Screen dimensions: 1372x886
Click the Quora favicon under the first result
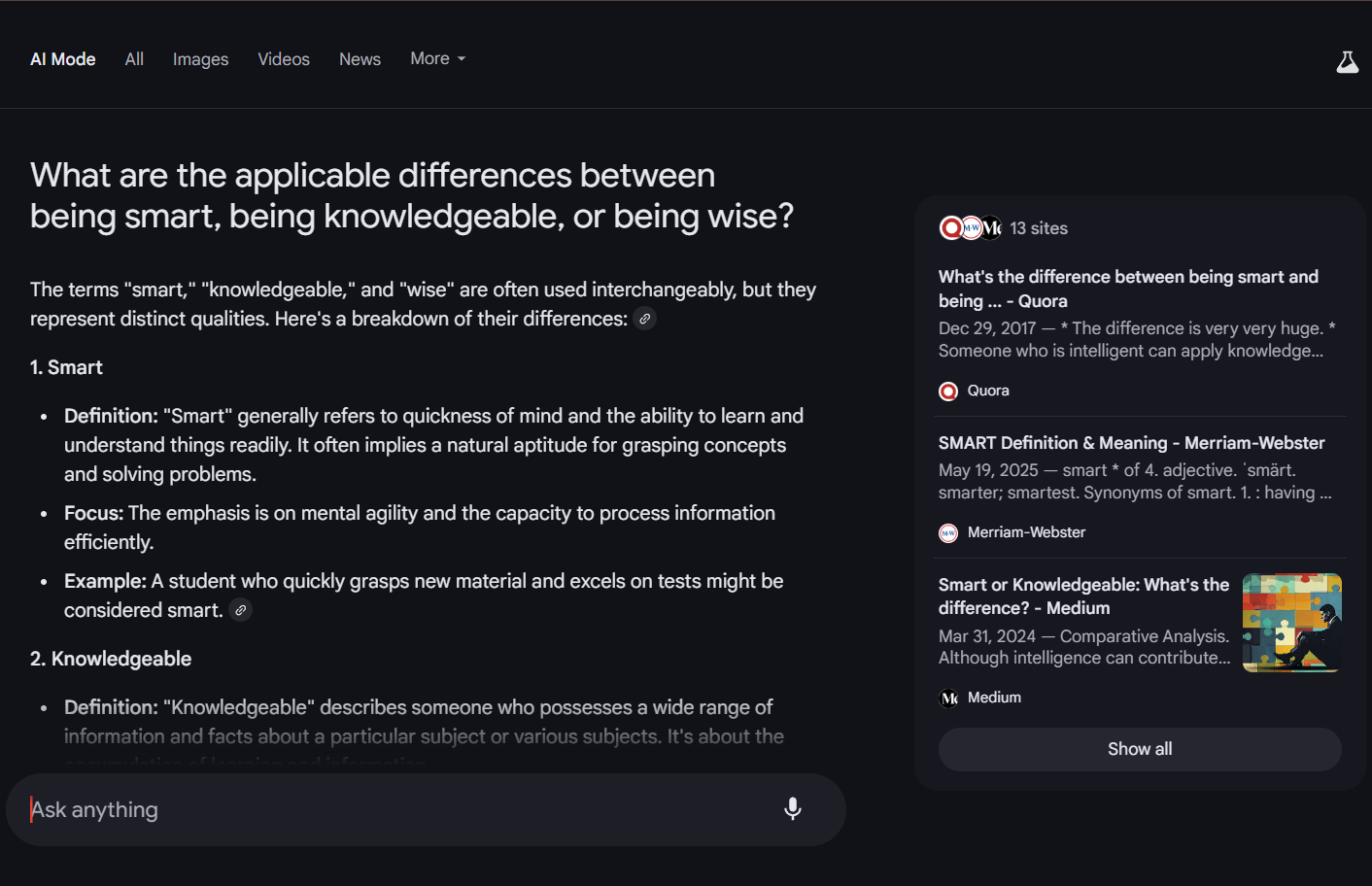click(948, 391)
